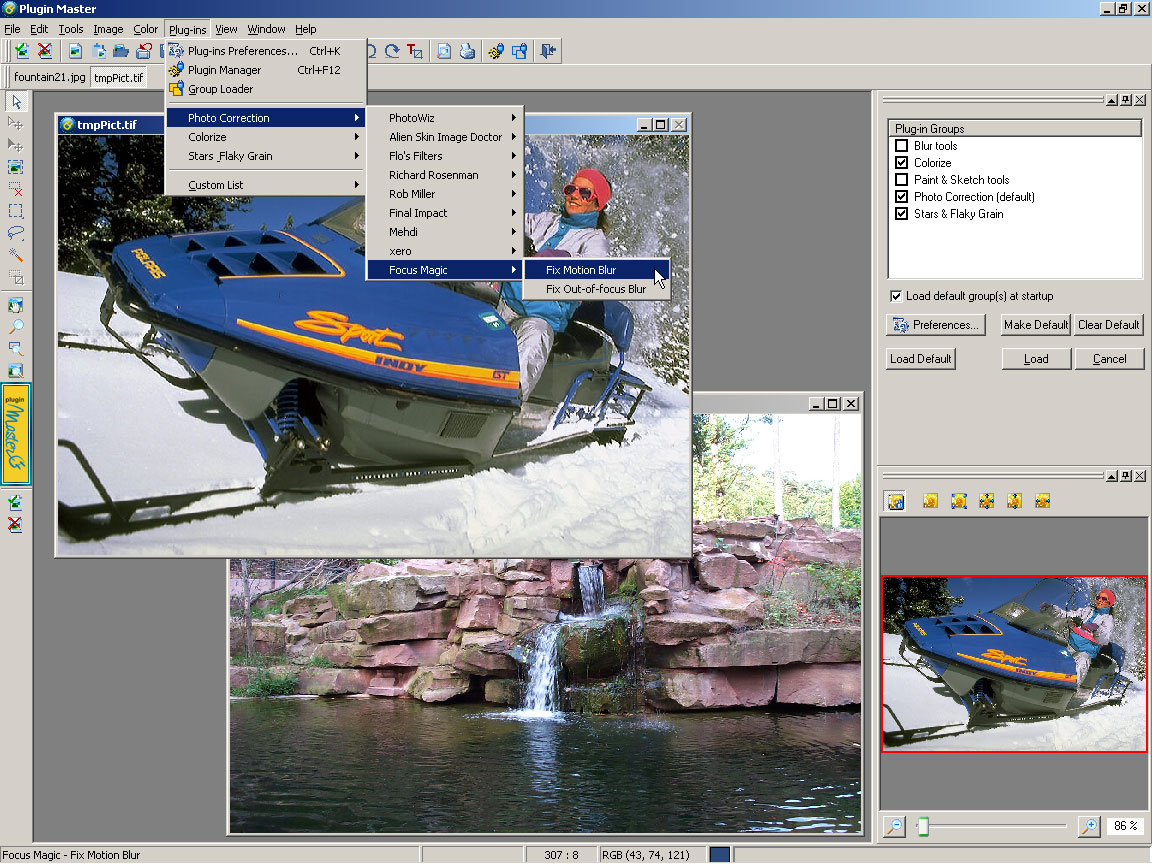Open the Color menu
This screenshot has height=864, width=1152.
[x=145, y=29]
